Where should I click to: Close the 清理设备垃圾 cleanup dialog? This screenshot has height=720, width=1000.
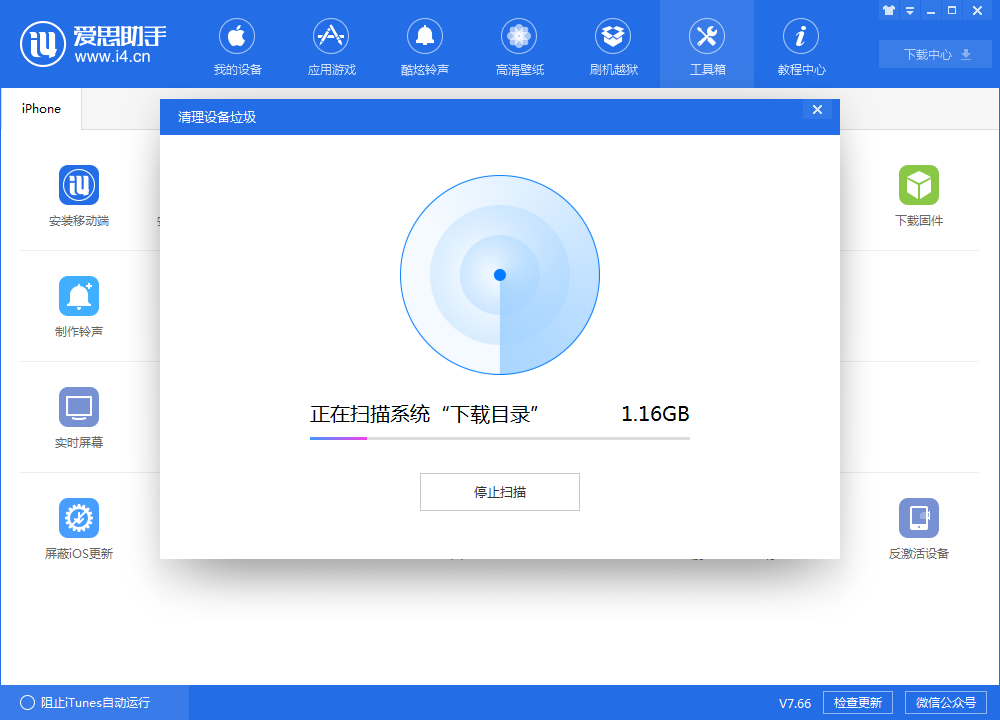coord(818,109)
